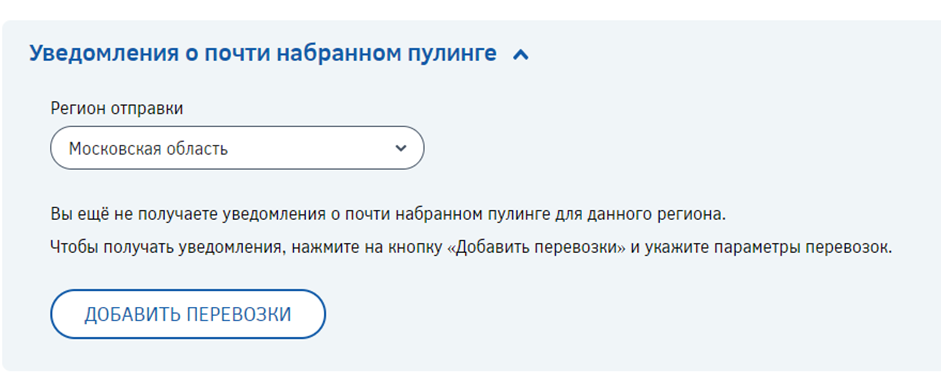Screen dimensions: 941x385
Task: Select the Московская область combo box
Action: click(237, 148)
